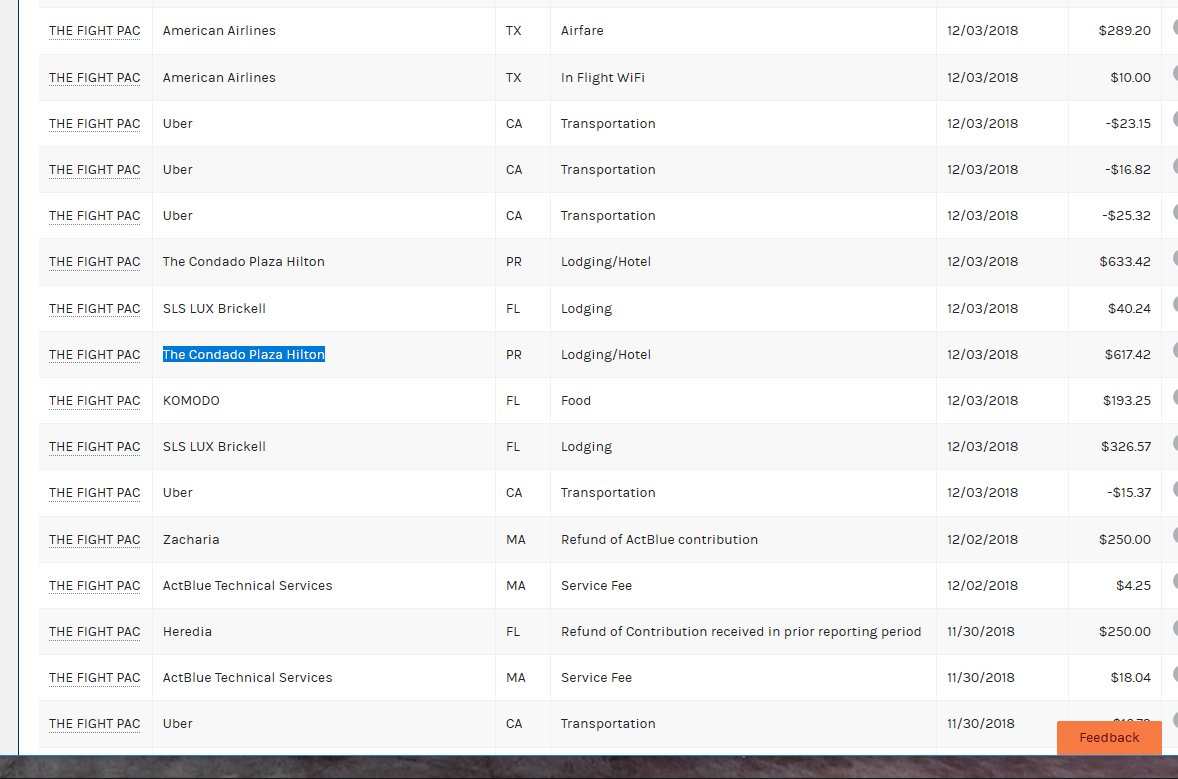
Task: Select 'Uber' in the -$15.37 row
Action: click(177, 493)
